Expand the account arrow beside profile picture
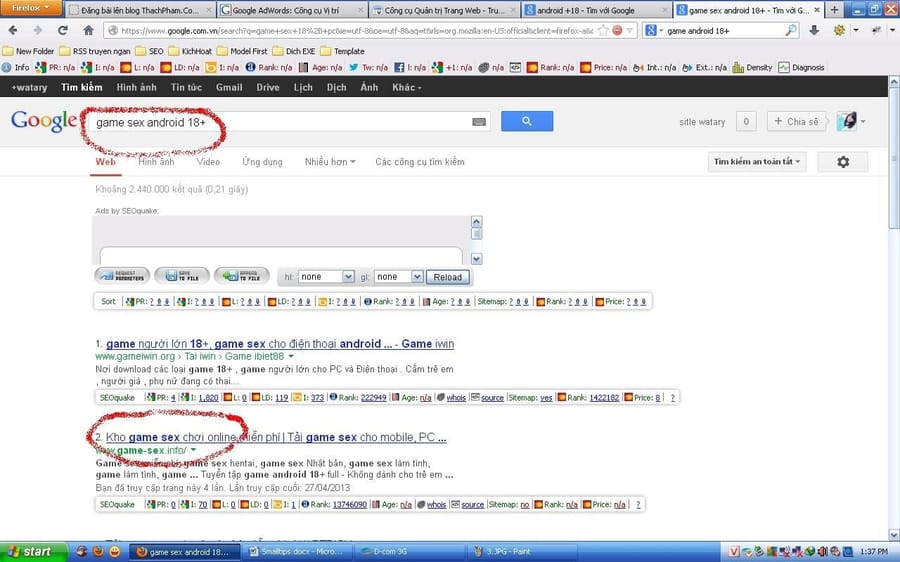The image size is (900, 562). (863, 122)
